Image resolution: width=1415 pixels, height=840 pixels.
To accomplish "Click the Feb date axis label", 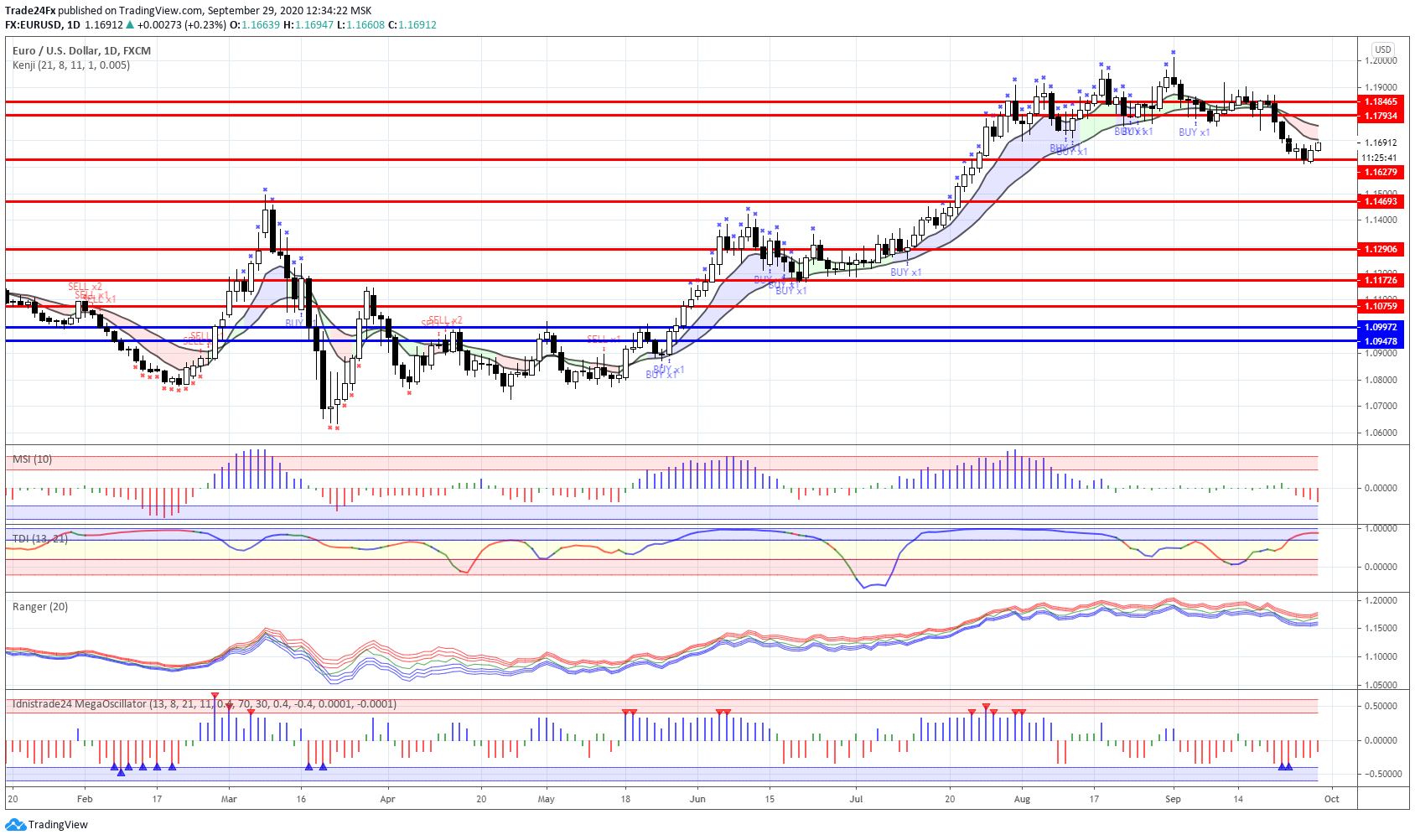I will pos(85,799).
